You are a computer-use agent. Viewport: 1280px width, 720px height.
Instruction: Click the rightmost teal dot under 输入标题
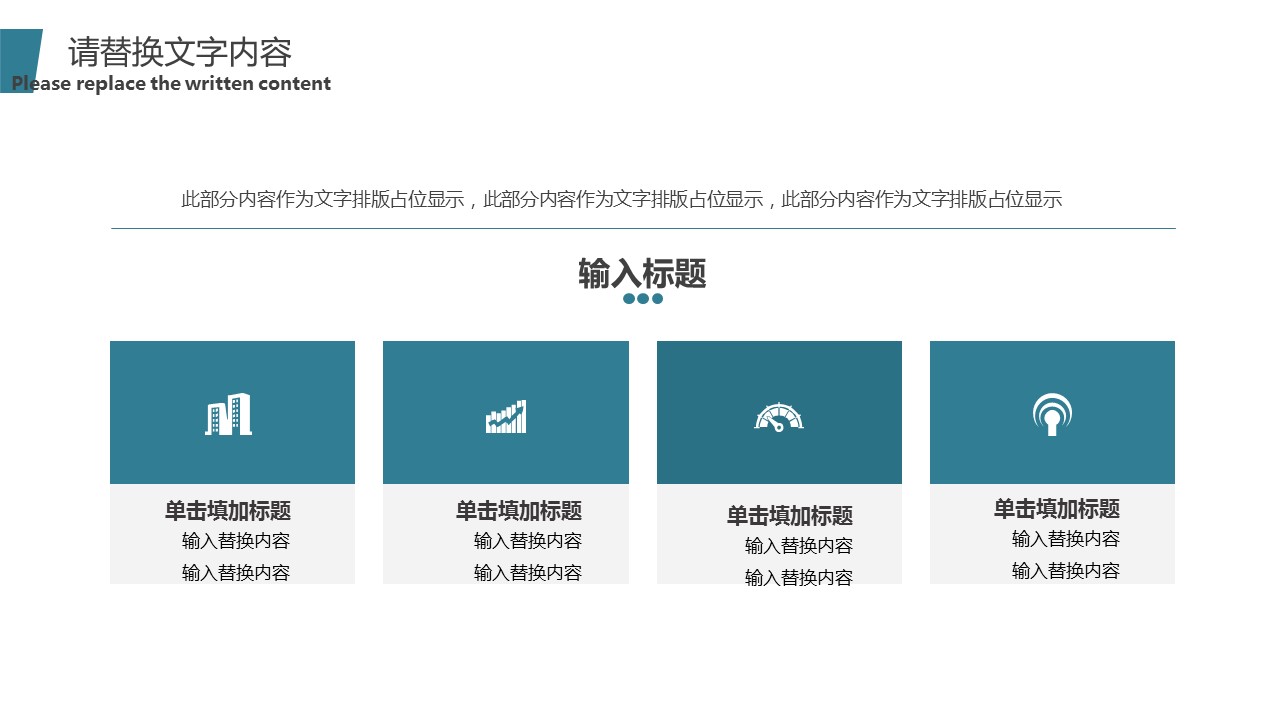657,298
